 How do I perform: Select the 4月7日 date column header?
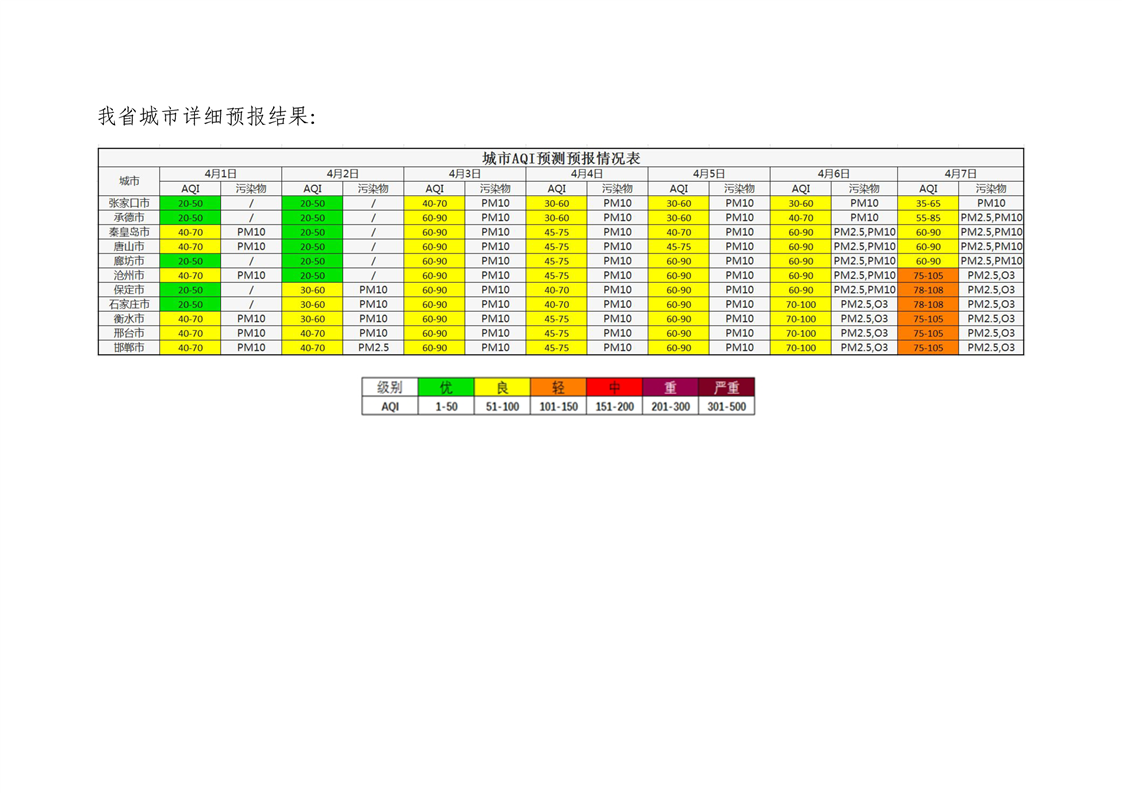[960, 174]
